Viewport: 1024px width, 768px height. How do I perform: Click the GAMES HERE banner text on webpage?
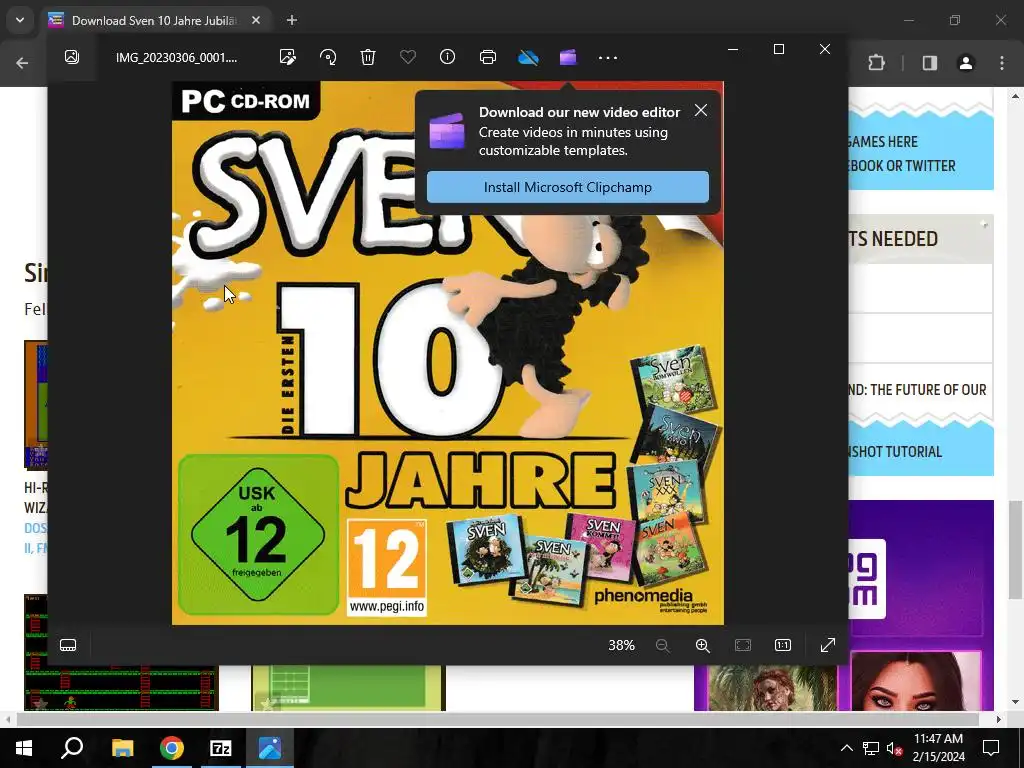[883, 142]
